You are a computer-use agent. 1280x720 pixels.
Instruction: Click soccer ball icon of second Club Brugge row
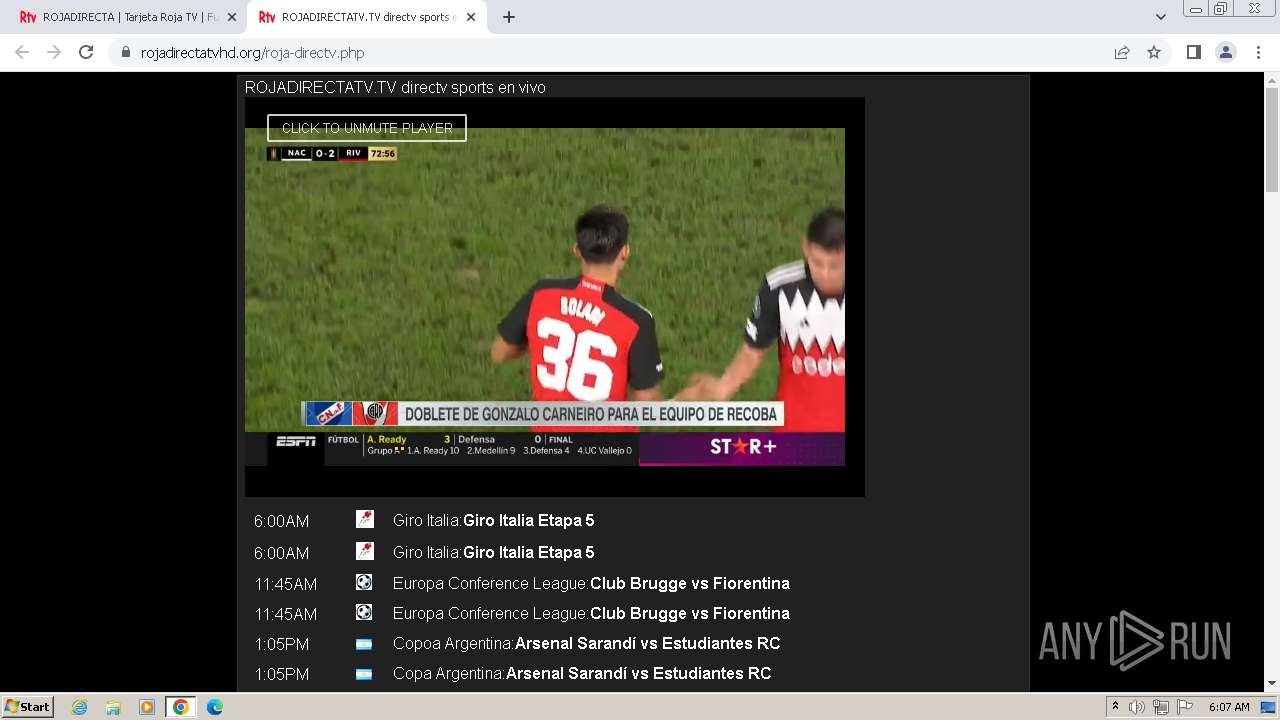click(x=364, y=611)
